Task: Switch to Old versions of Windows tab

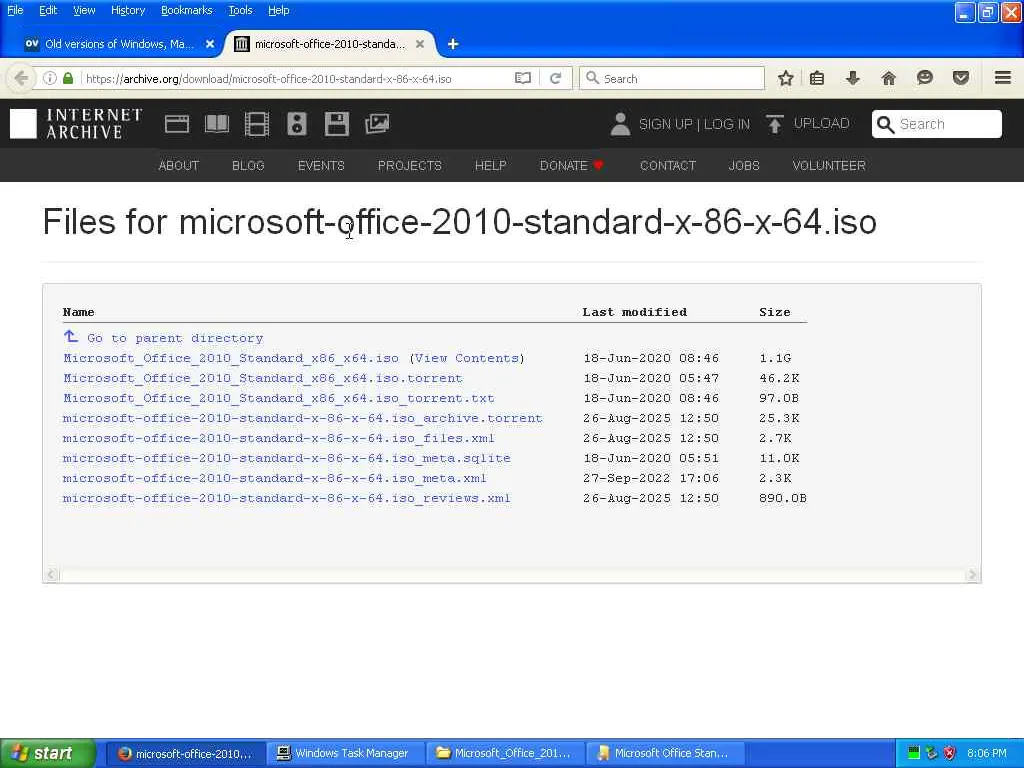Action: click(120, 44)
